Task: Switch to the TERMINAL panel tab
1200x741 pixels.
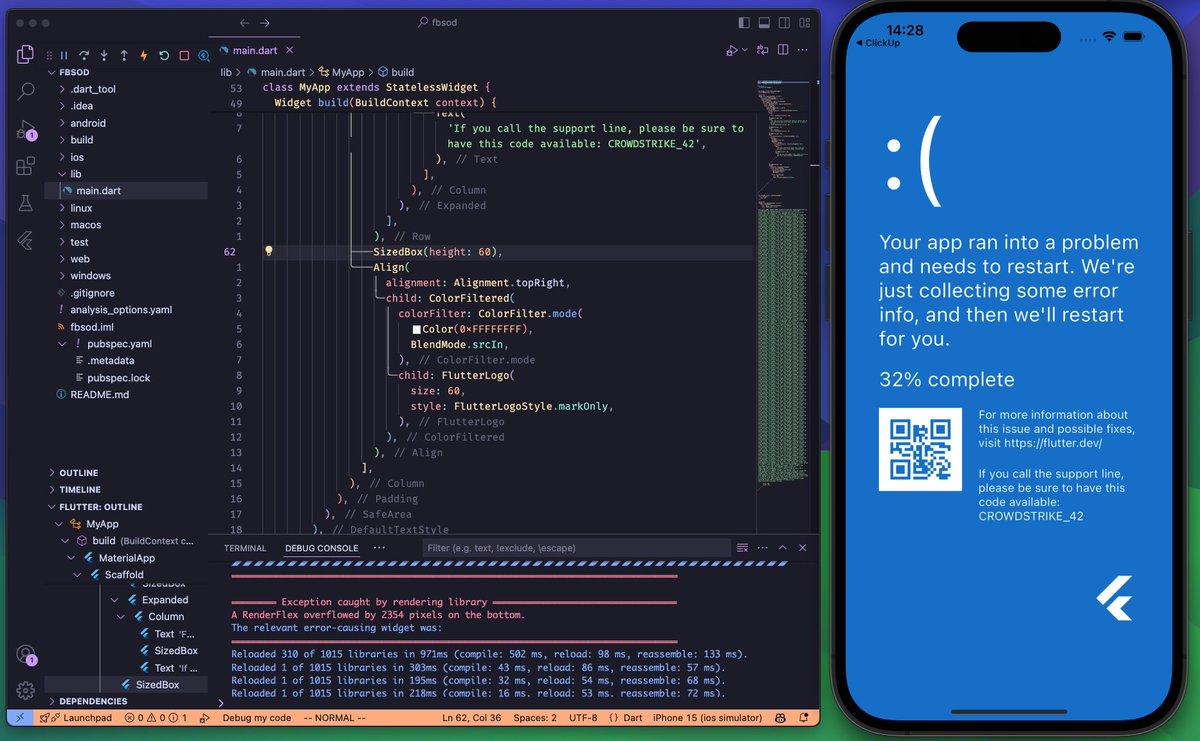Action: pyautogui.click(x=245, y=548)
